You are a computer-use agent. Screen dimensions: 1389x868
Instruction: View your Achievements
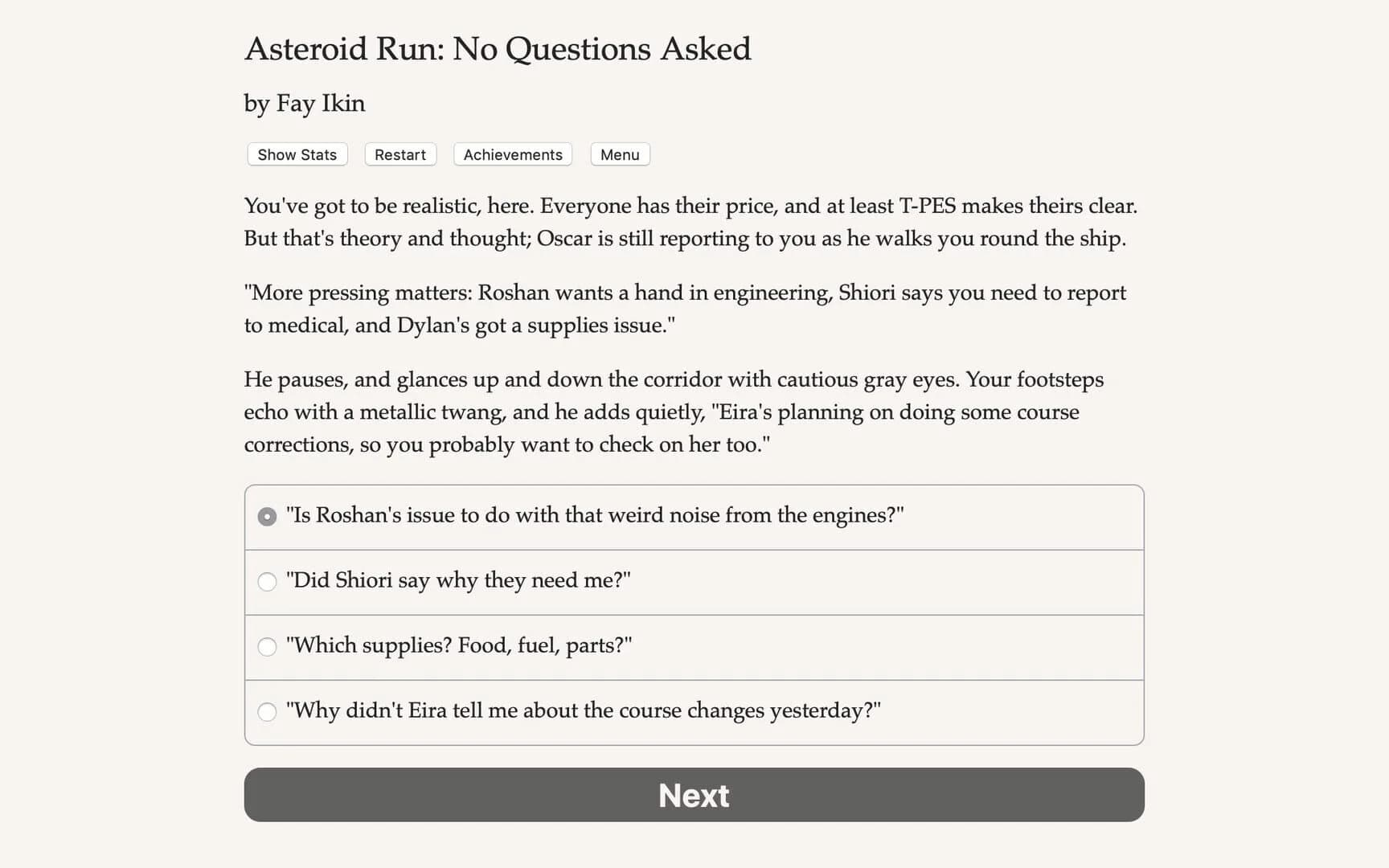tap(512, 154)
